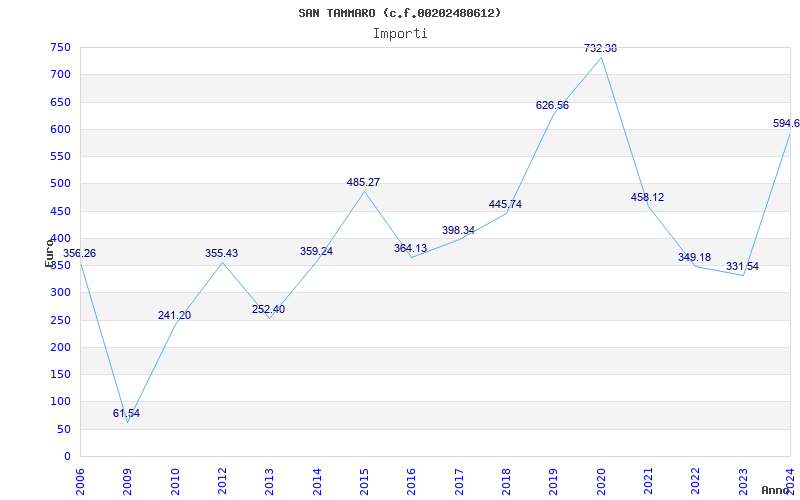Select the 250 y-axis tick label
The height and width of the screenshot is (500, 800).
tap(60, 320)
